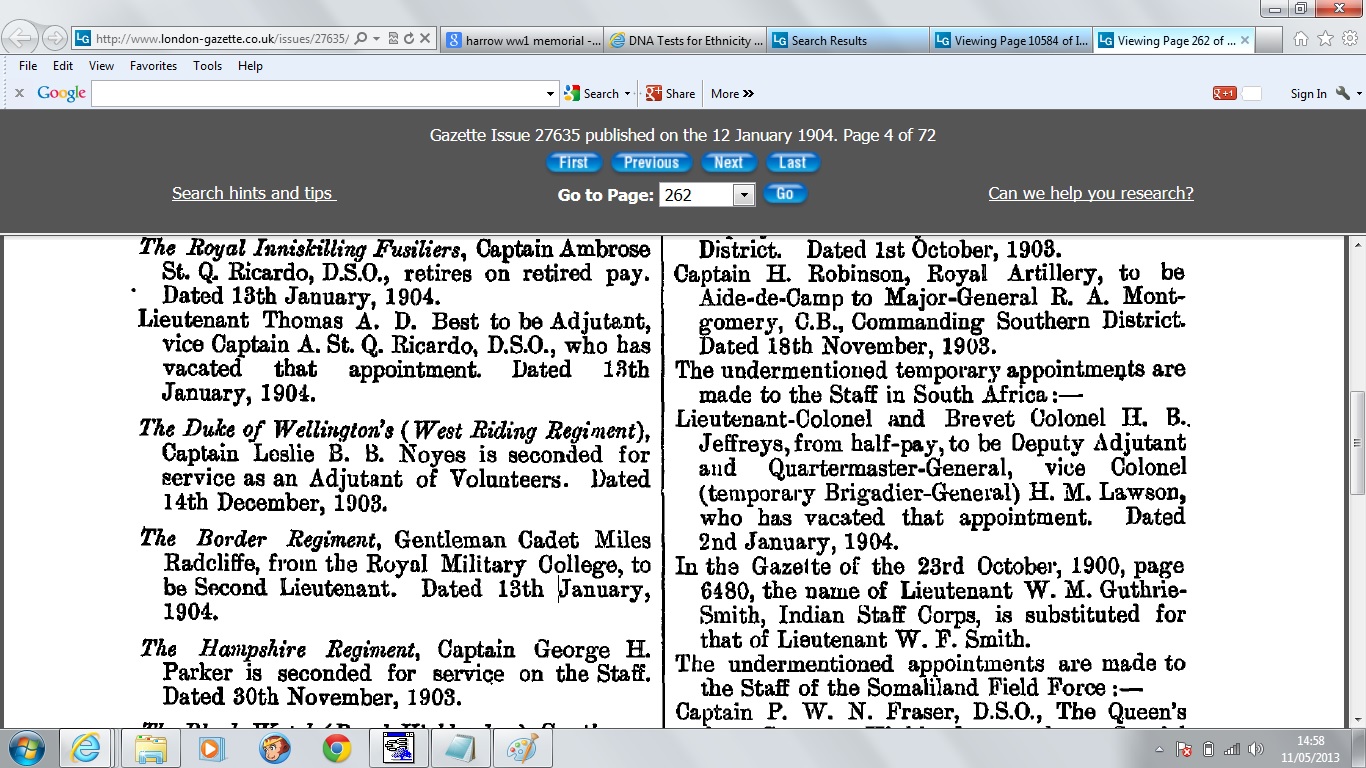1366x768 pixels.
Task: Click the Can we help you research link
Action: click(1090, 193)
